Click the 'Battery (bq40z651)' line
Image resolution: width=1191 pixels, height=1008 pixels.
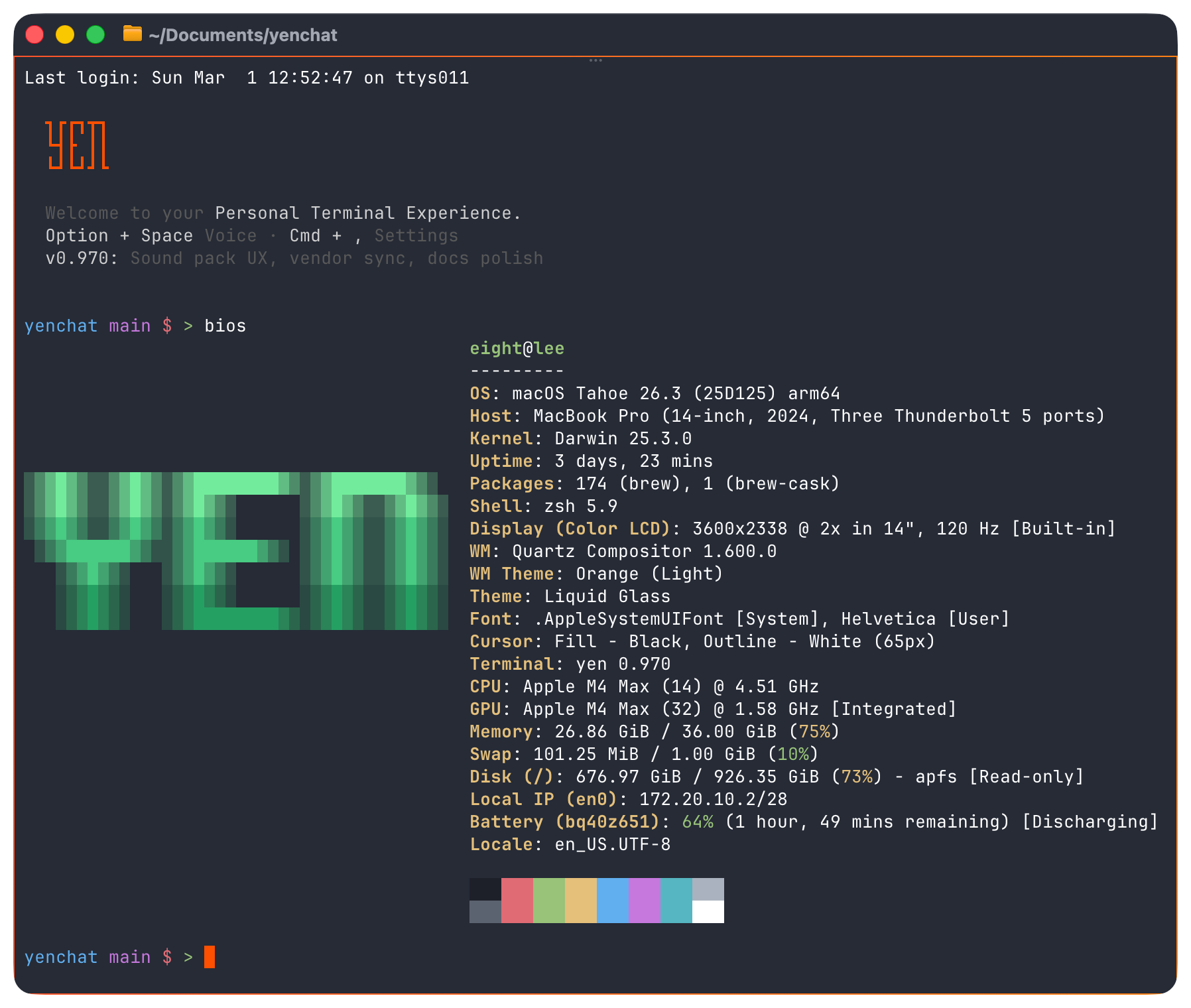[814, 822]
